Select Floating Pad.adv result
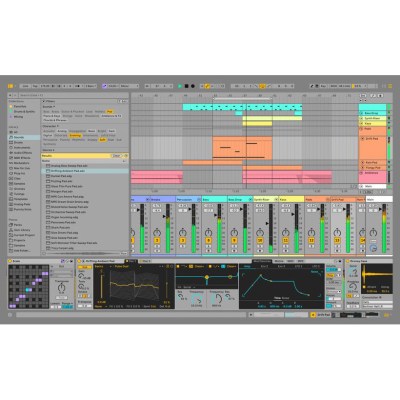This screenshot has height=400, width=400. (x=85, y=181)
